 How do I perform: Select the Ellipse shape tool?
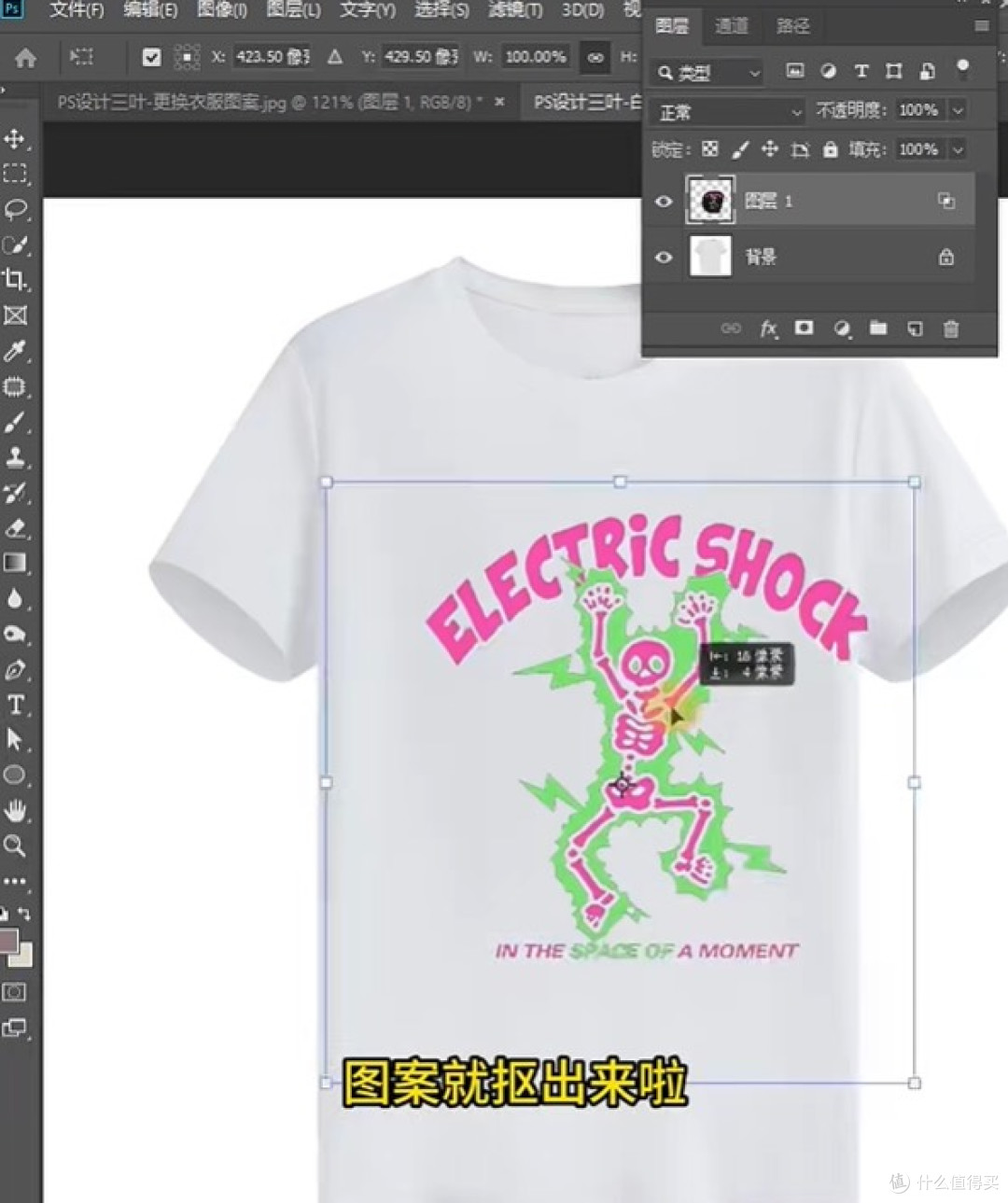[14, 775]
